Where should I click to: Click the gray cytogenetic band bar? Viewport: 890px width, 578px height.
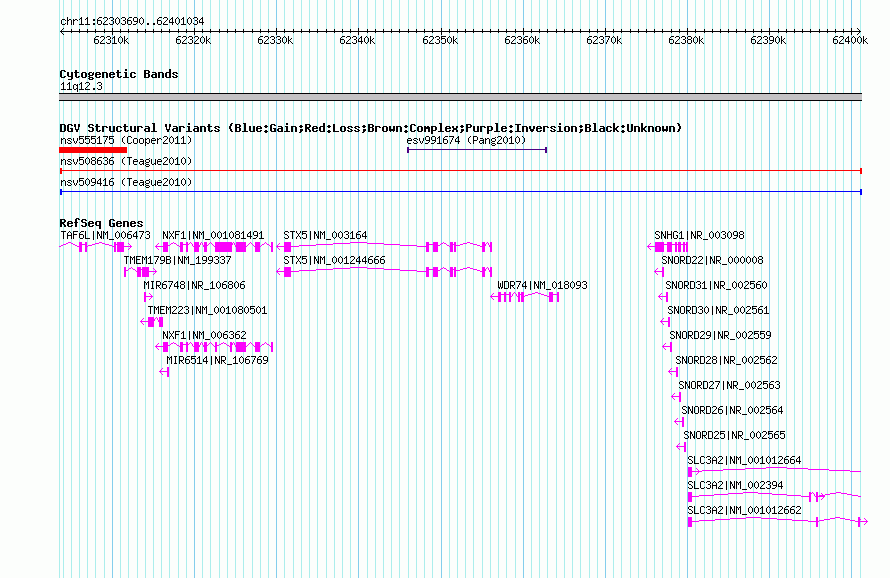tap(460, 98)
